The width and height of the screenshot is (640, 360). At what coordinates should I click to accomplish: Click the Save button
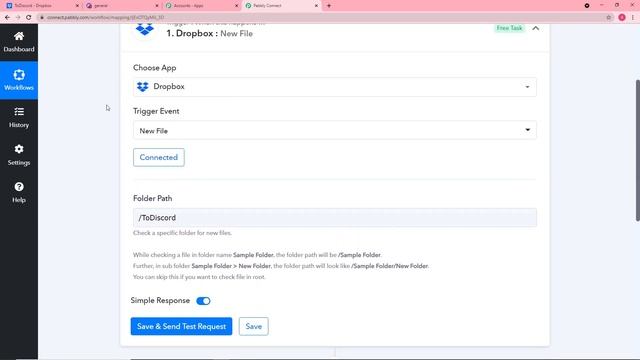pyautogui.click(x=253, y=327)
